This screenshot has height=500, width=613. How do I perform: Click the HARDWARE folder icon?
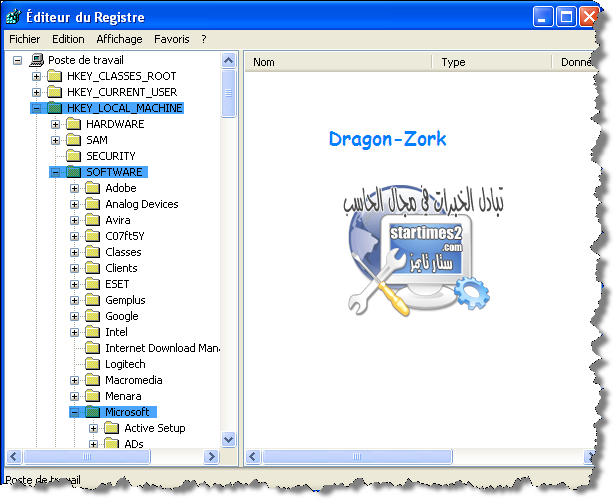click(73, 124)
